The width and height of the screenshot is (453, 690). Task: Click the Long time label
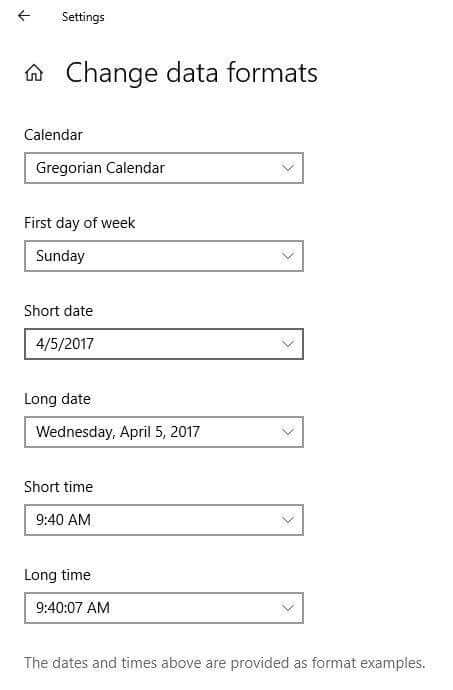[57, 575]
